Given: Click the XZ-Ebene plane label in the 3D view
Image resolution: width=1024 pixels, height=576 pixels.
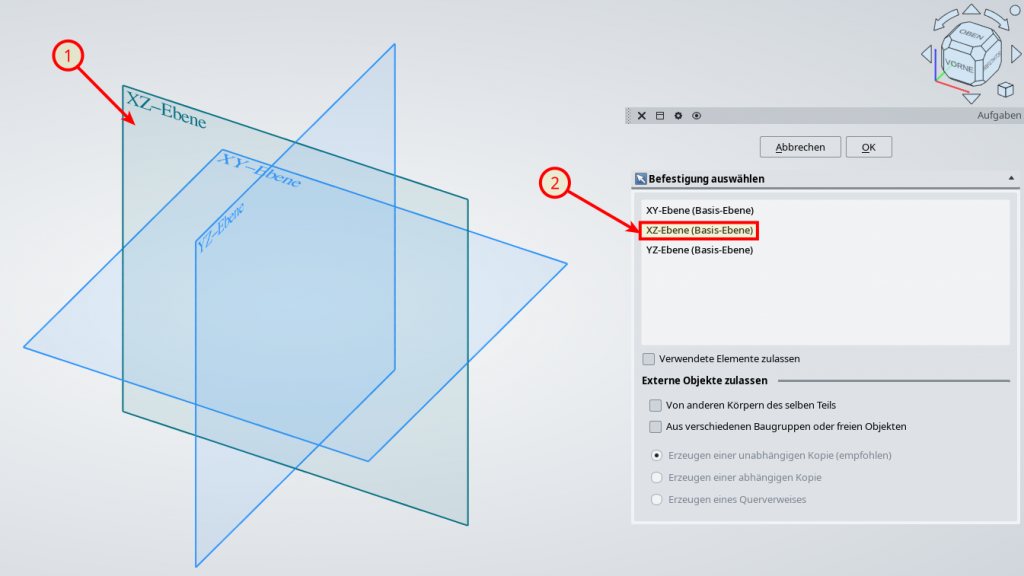Looking at the screenshot, I should [x=166, y=110].
